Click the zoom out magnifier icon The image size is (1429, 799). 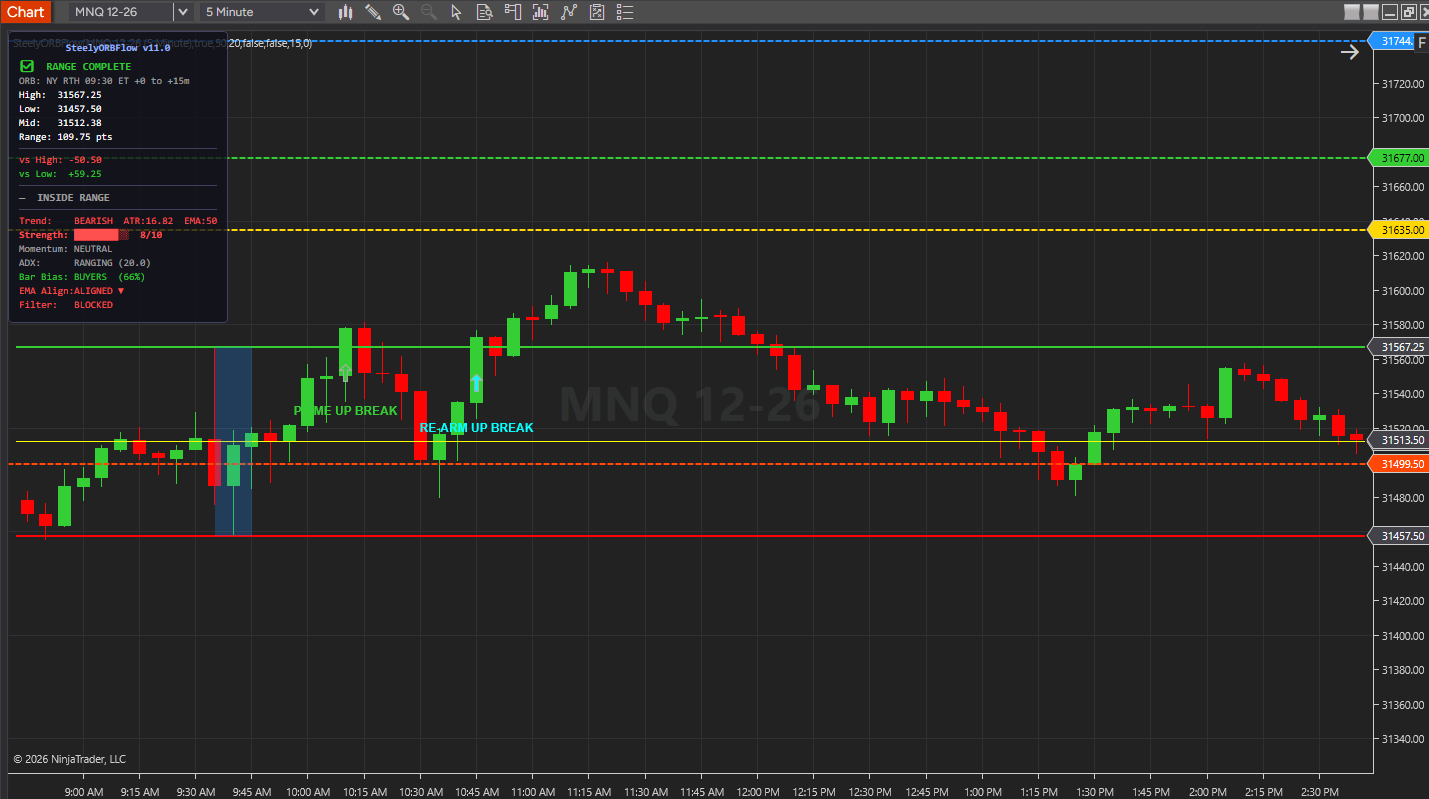coord(429,12)
